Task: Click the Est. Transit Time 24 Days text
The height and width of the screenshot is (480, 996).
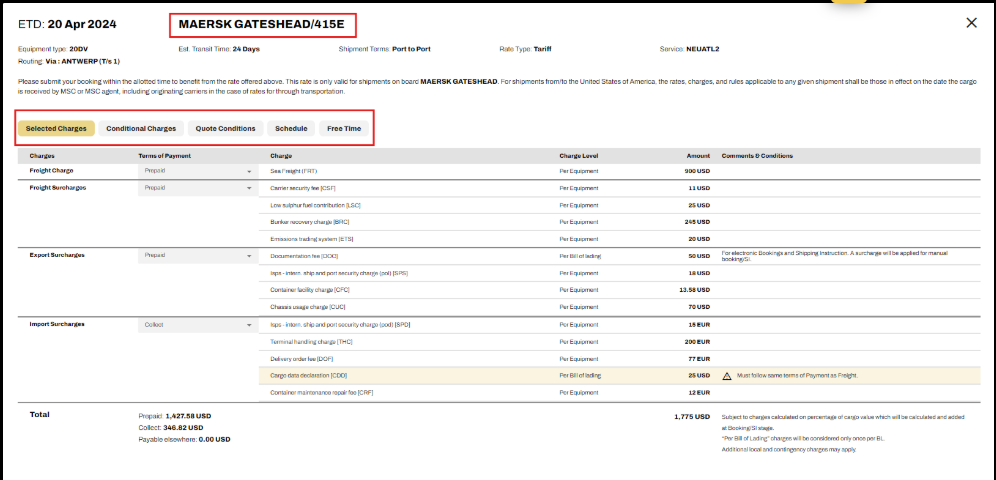Action: click(x=219, y=49)
